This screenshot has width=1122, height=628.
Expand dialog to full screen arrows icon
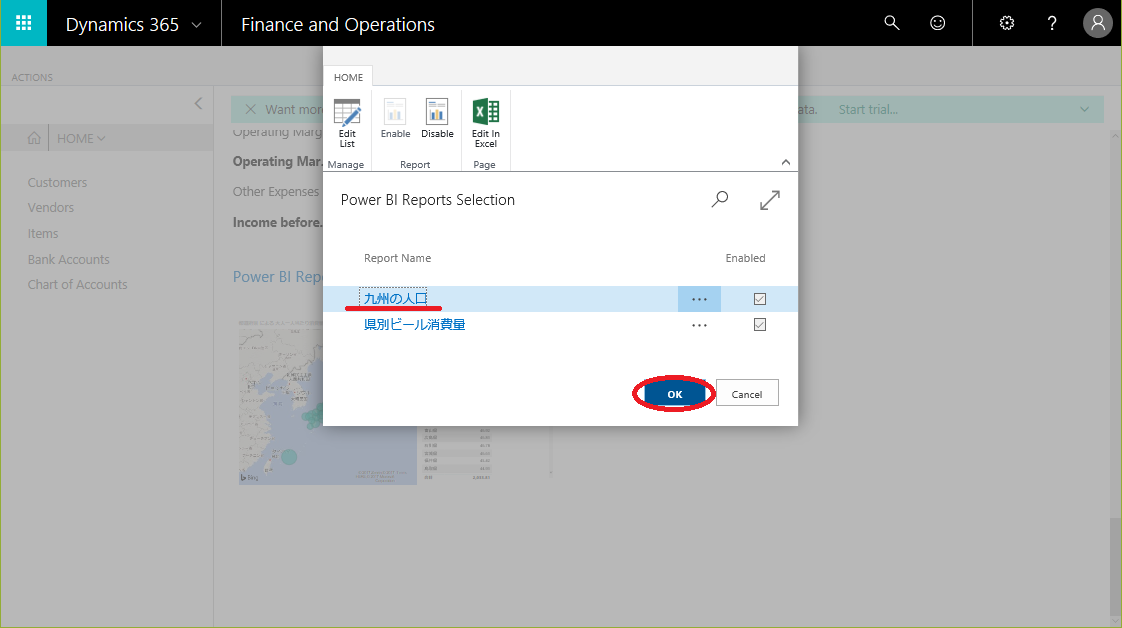pos(770,200)
